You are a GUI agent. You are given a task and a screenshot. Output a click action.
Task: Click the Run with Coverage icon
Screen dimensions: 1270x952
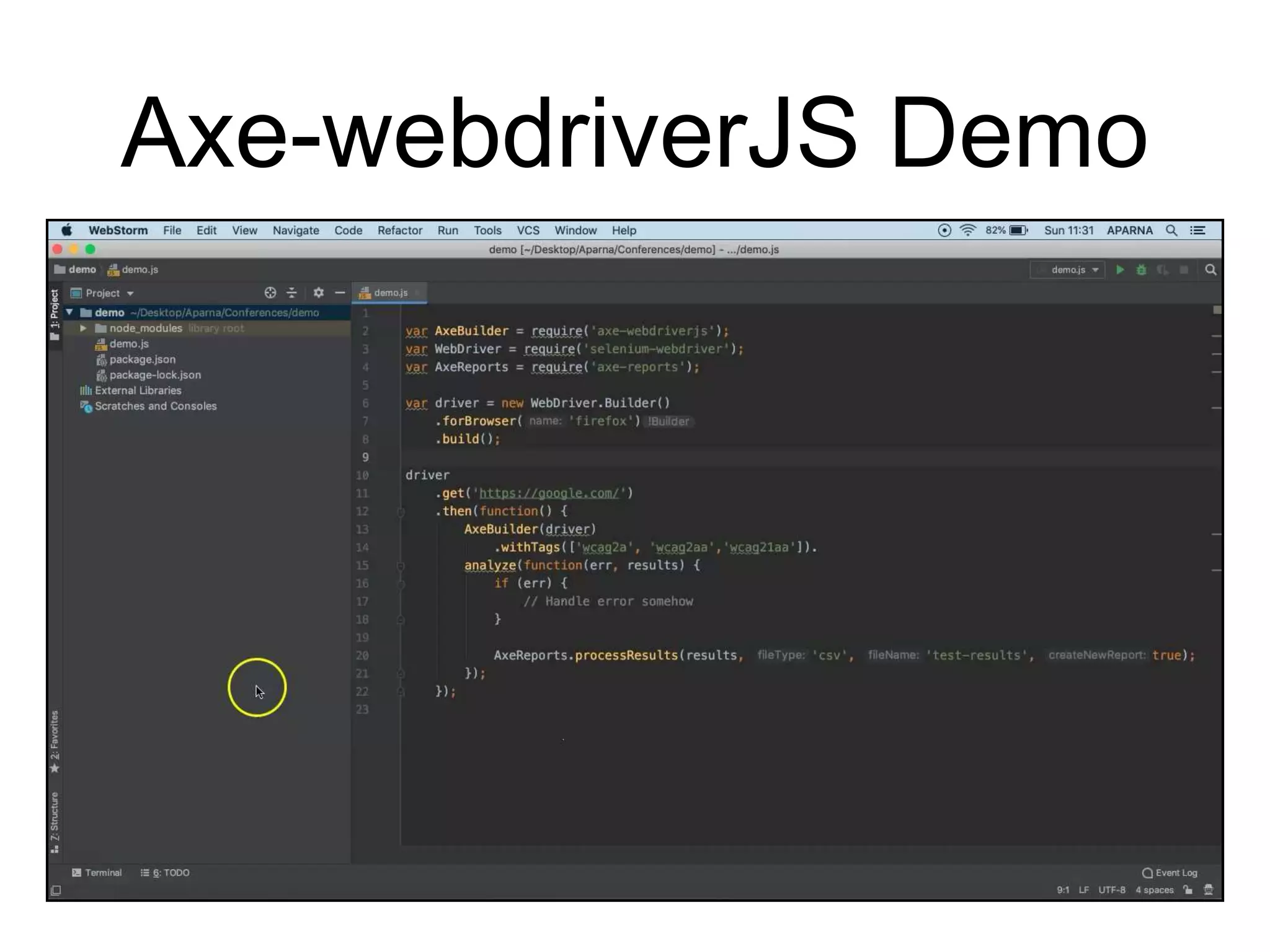point(1163,270)
